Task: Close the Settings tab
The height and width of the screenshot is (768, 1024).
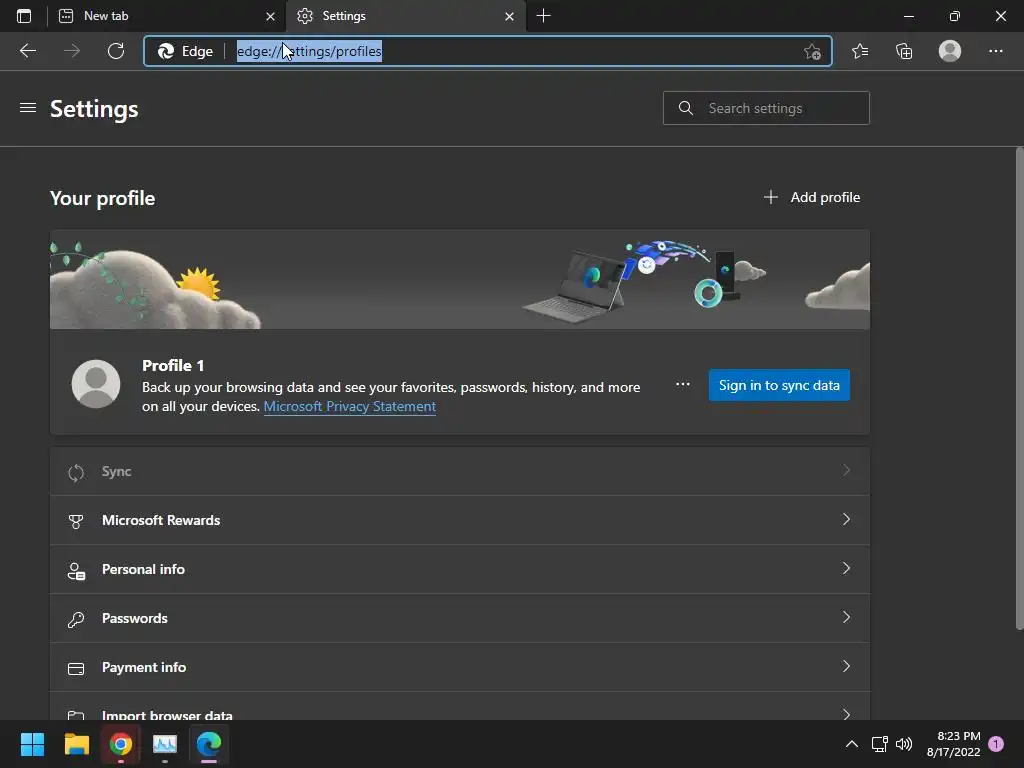Action: pos(509,16)
